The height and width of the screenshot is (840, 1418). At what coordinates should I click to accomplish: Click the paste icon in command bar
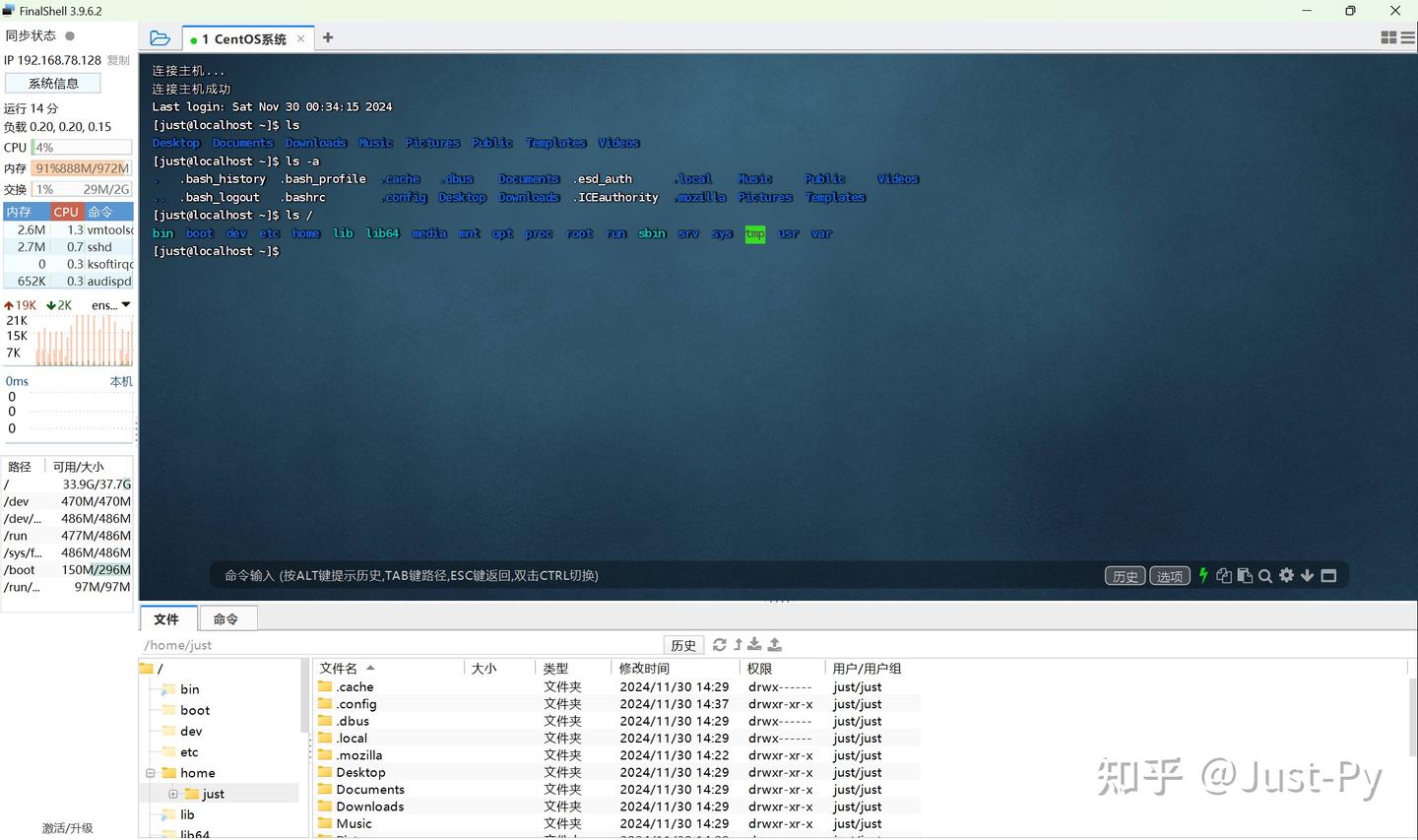click(x=1245, y=575)
